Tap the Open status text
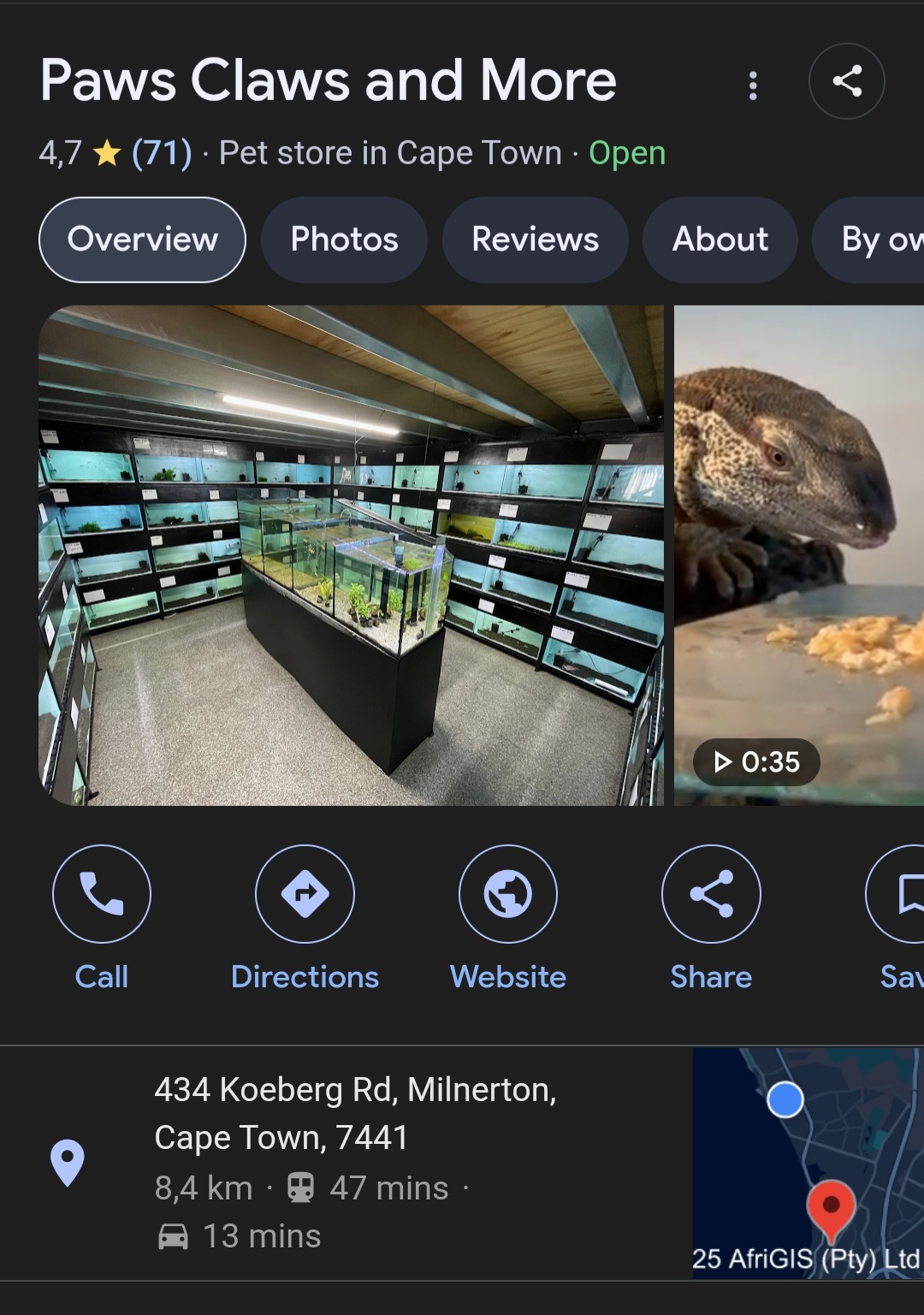The height and width of the screenshot is (1315, 924). point(627,153)
